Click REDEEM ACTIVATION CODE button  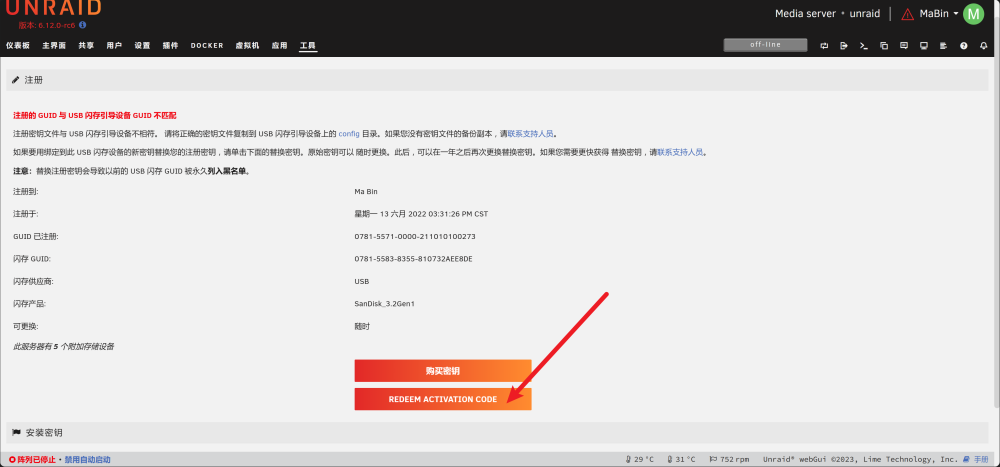(443, 399)
